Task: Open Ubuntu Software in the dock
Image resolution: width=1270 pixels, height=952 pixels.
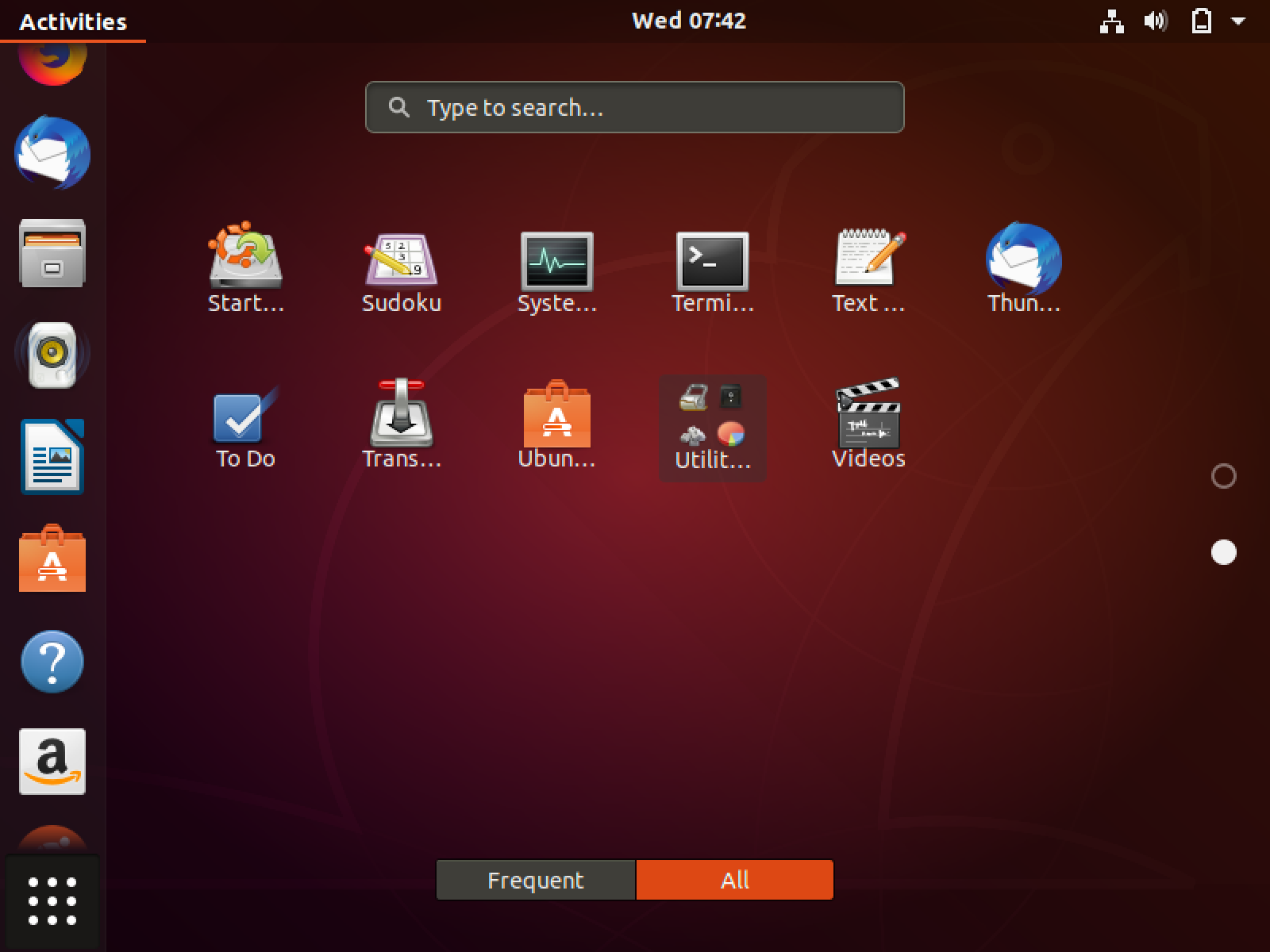Action: [52, 558]
